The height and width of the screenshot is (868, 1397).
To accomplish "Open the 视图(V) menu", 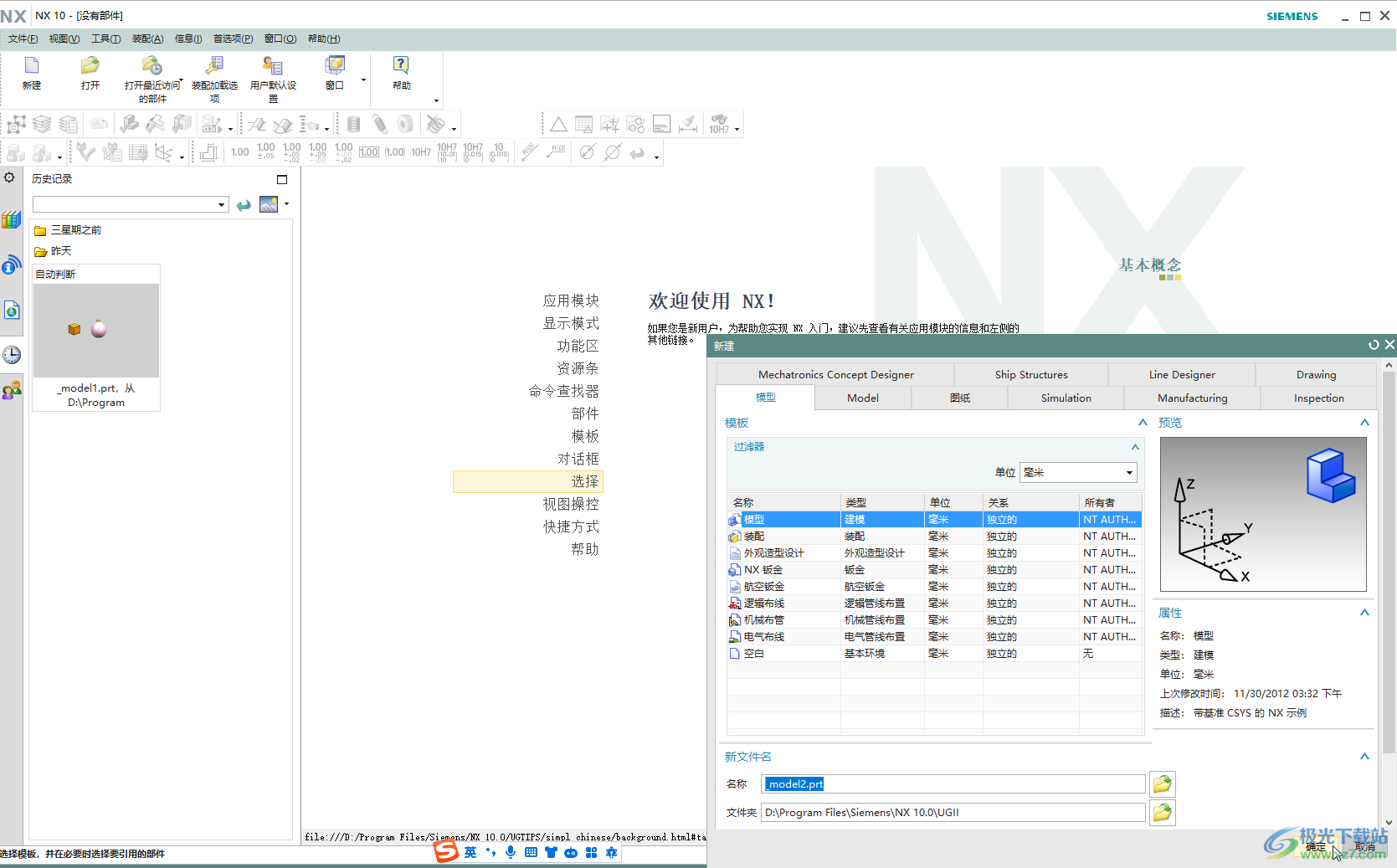I will tap(64, 39).
